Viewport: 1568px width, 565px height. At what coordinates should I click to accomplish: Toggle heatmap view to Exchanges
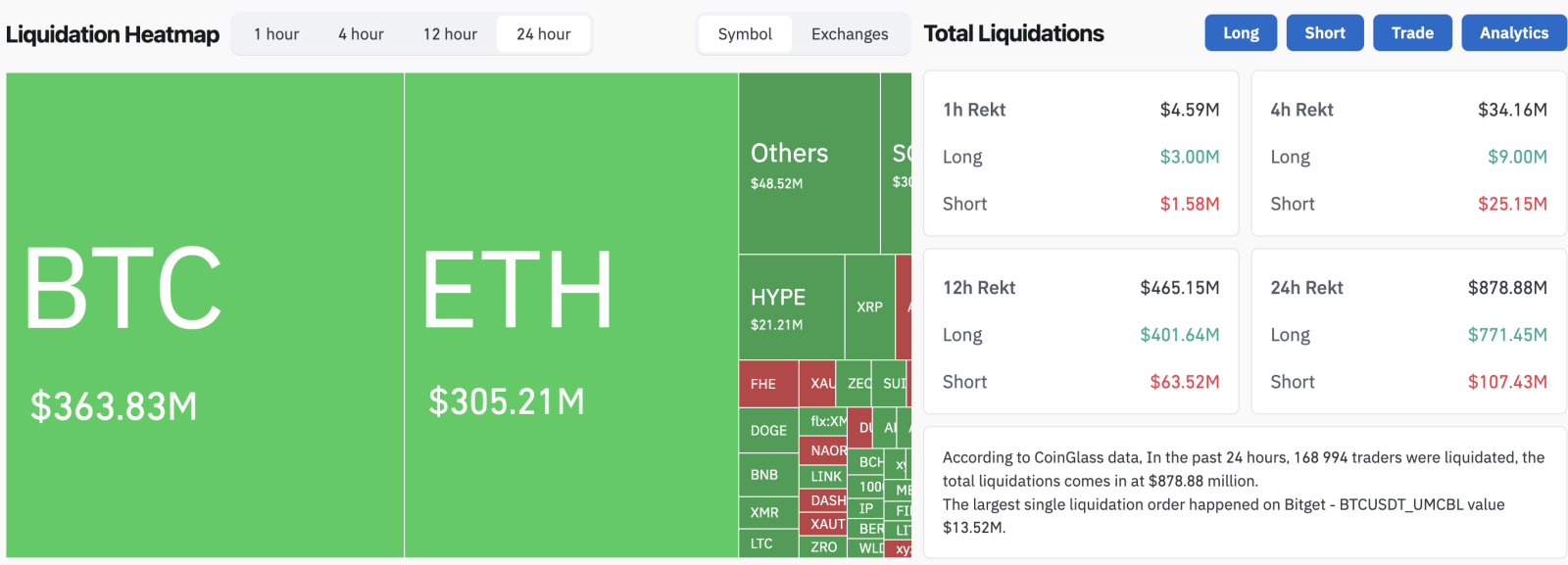[x=850, y=34]
